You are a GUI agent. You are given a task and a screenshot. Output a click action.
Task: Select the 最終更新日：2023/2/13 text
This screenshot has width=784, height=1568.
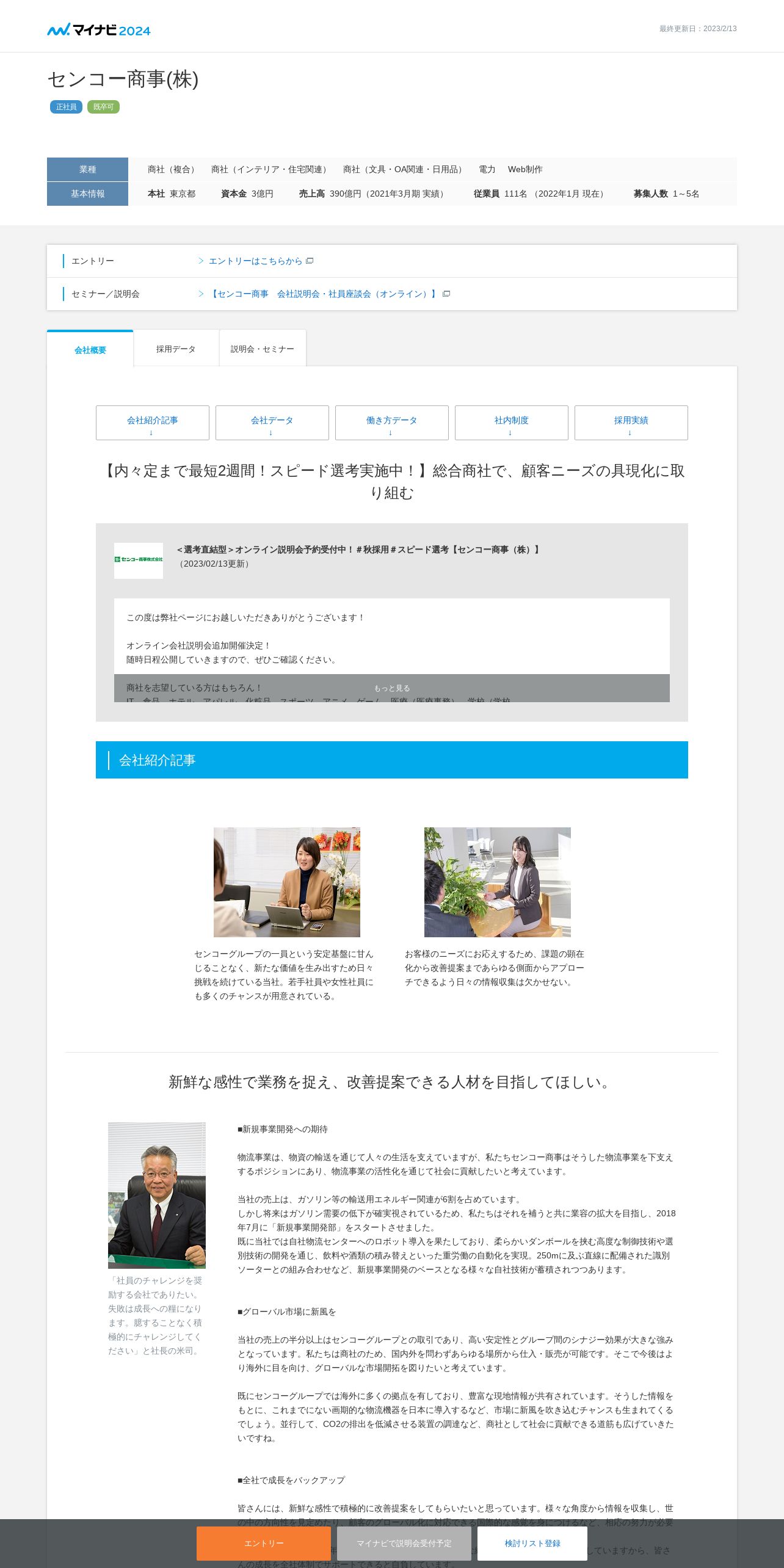[698, 29]
